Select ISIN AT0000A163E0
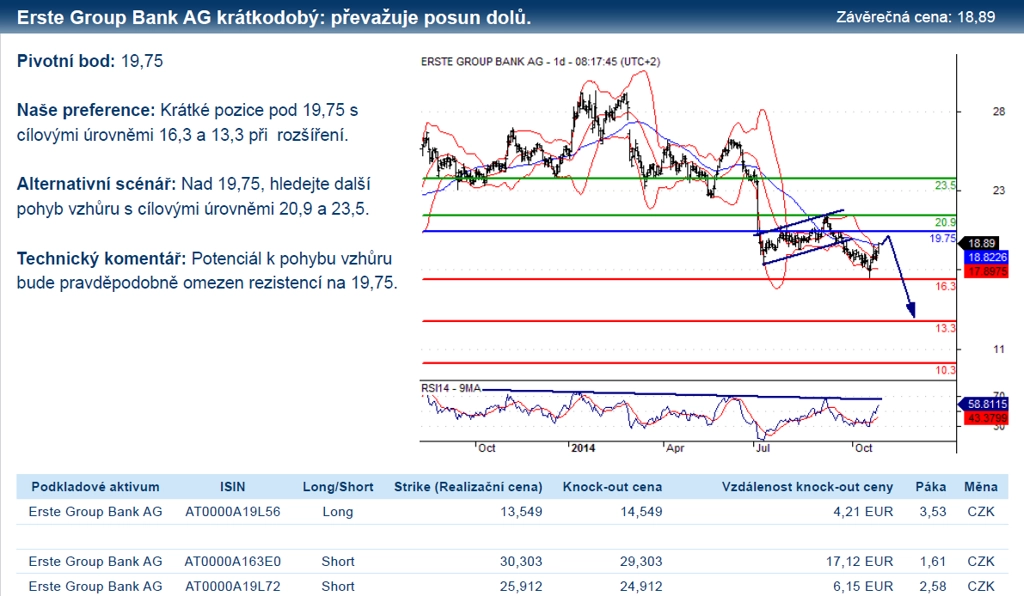Screen dimensions: 1024x596 [x=232, y=561]
